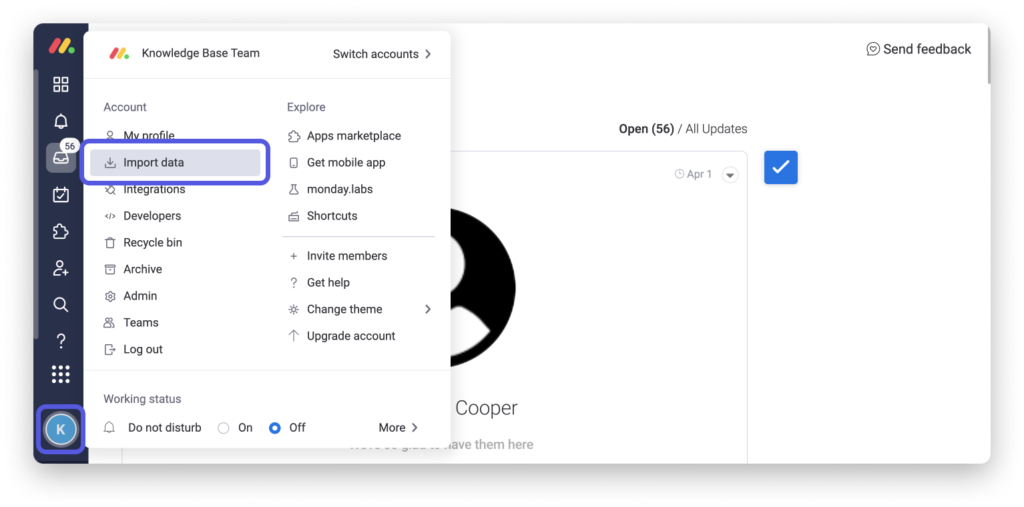Select the Off radio for Do not disturb
This screenshot has width=1024, height=507.
[x=275, y=428]
